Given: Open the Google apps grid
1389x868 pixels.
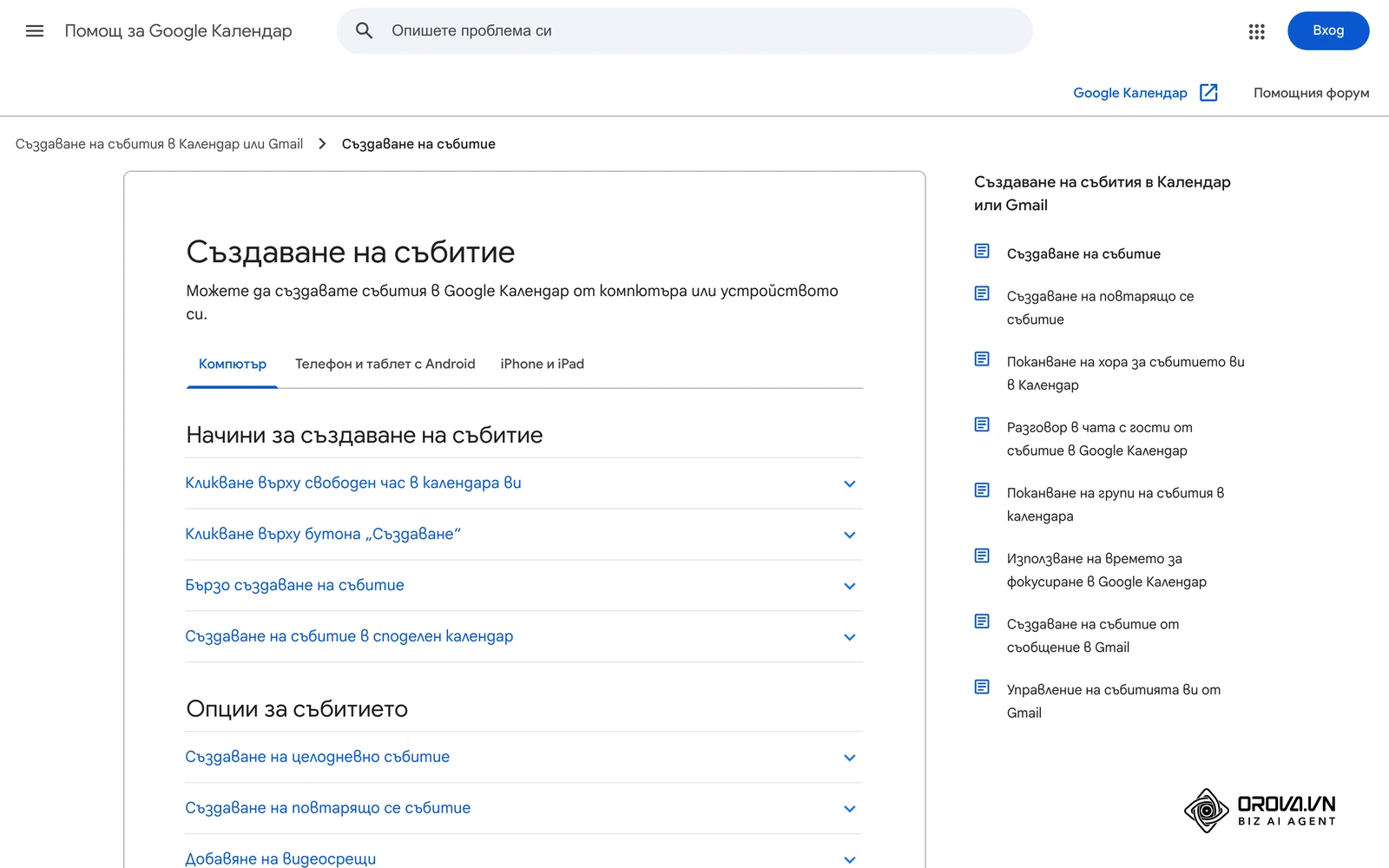Looking at the screenshot, I should tap(1256, 31).
